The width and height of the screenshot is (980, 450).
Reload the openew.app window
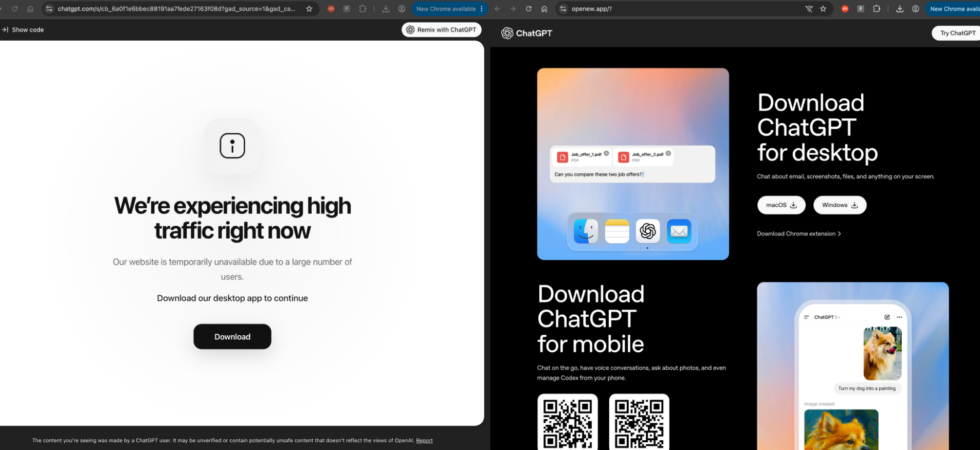pos(529,9)
